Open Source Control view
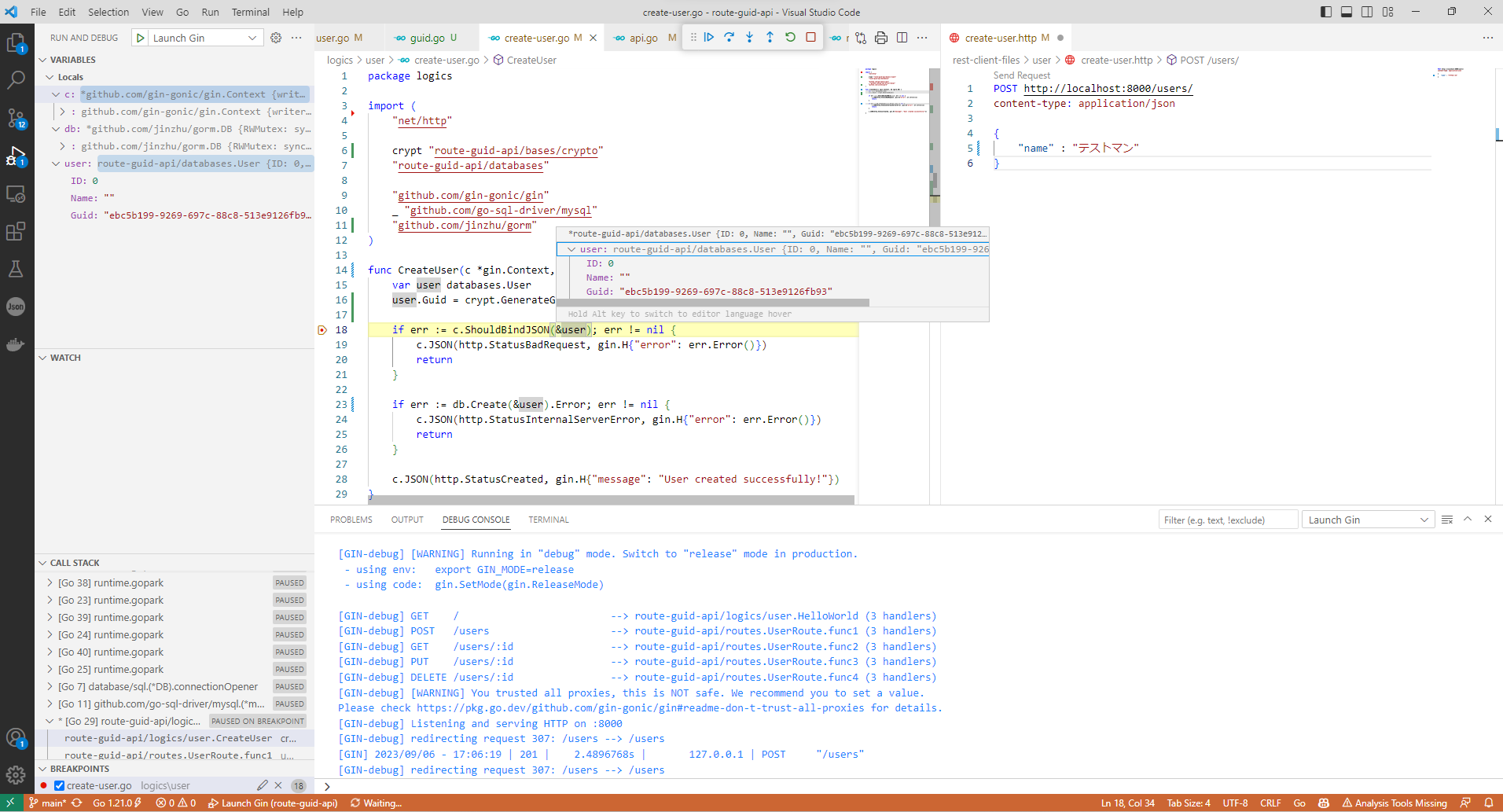The width and height of the screenshot is (1503, 812). point(16,118)
